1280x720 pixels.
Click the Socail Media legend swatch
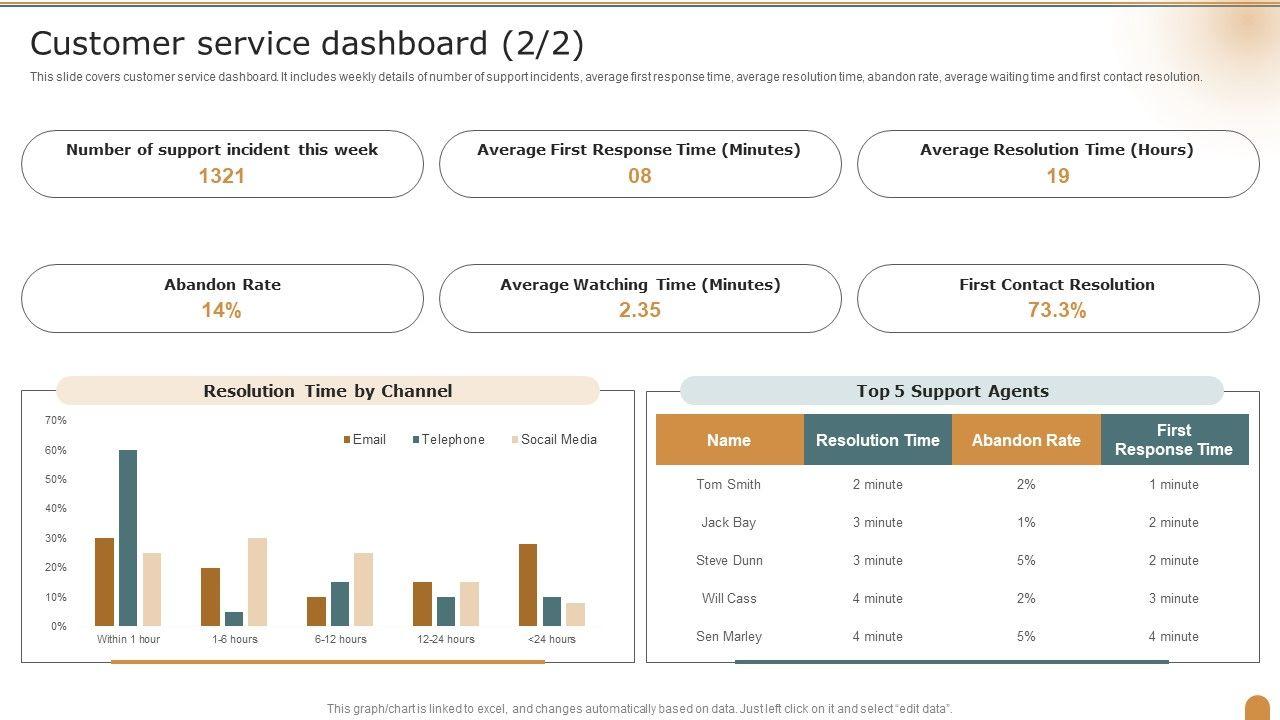coord(515,440)
